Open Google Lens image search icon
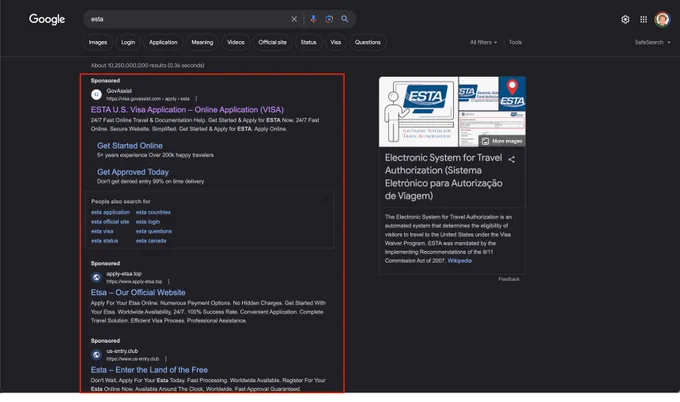680x402 pixels. pyautogui.click(x=329, y=19)
